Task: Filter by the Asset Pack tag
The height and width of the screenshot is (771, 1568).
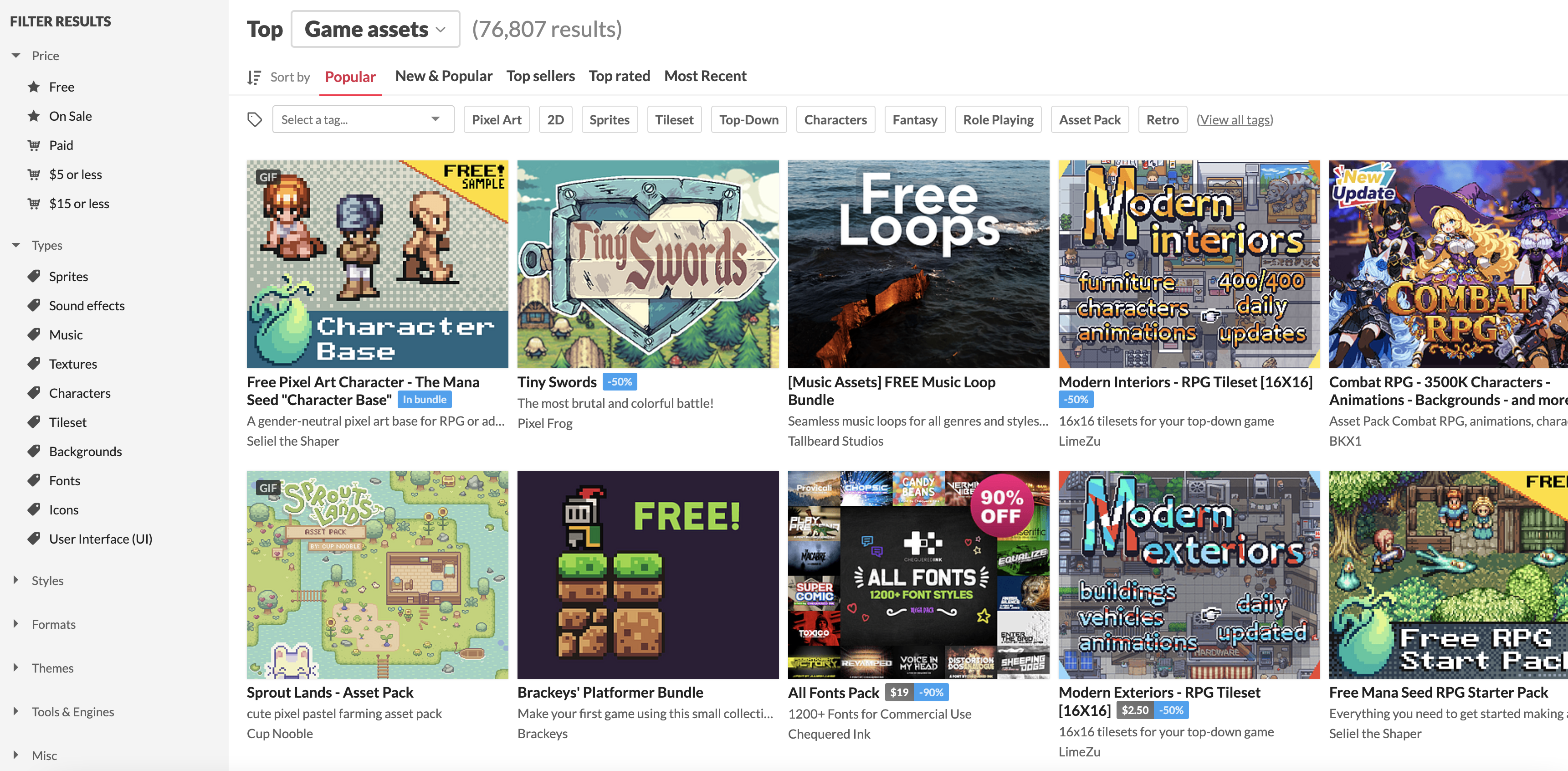Action: (1090, 119)
